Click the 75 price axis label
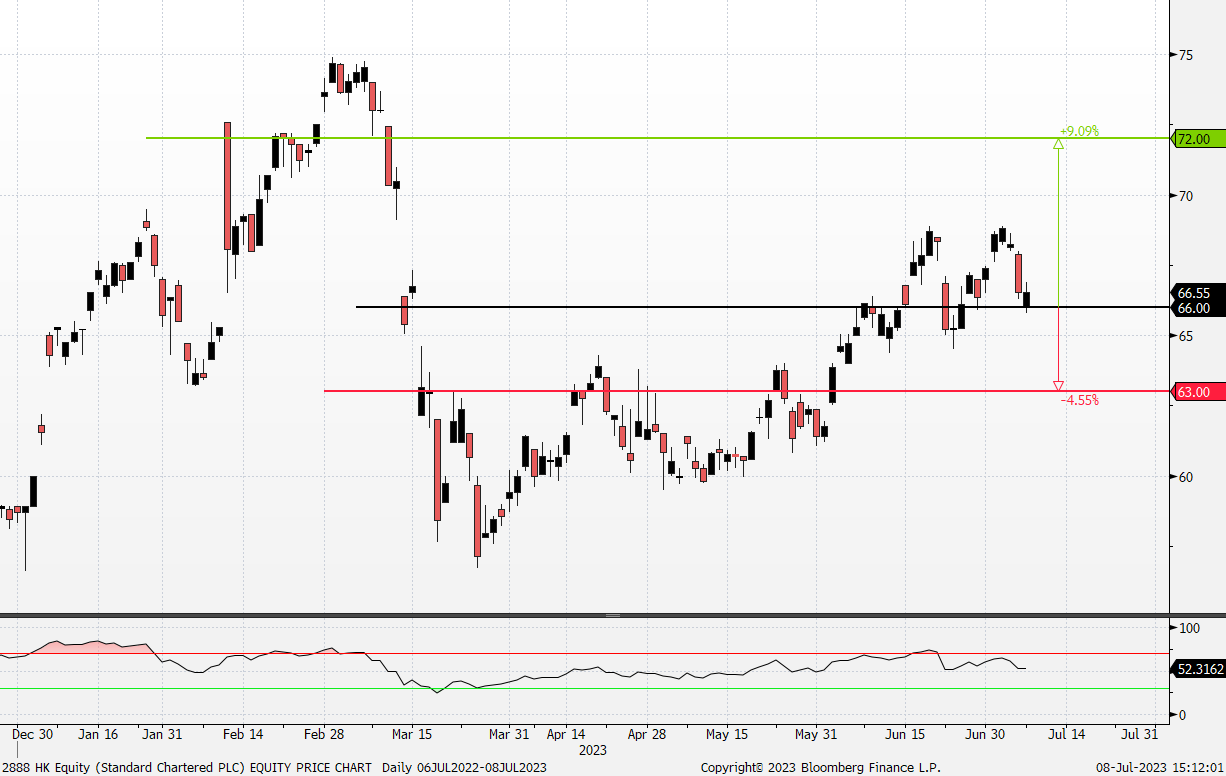This screenshot has width=1226, height=776. click(x=1185, y=55)
